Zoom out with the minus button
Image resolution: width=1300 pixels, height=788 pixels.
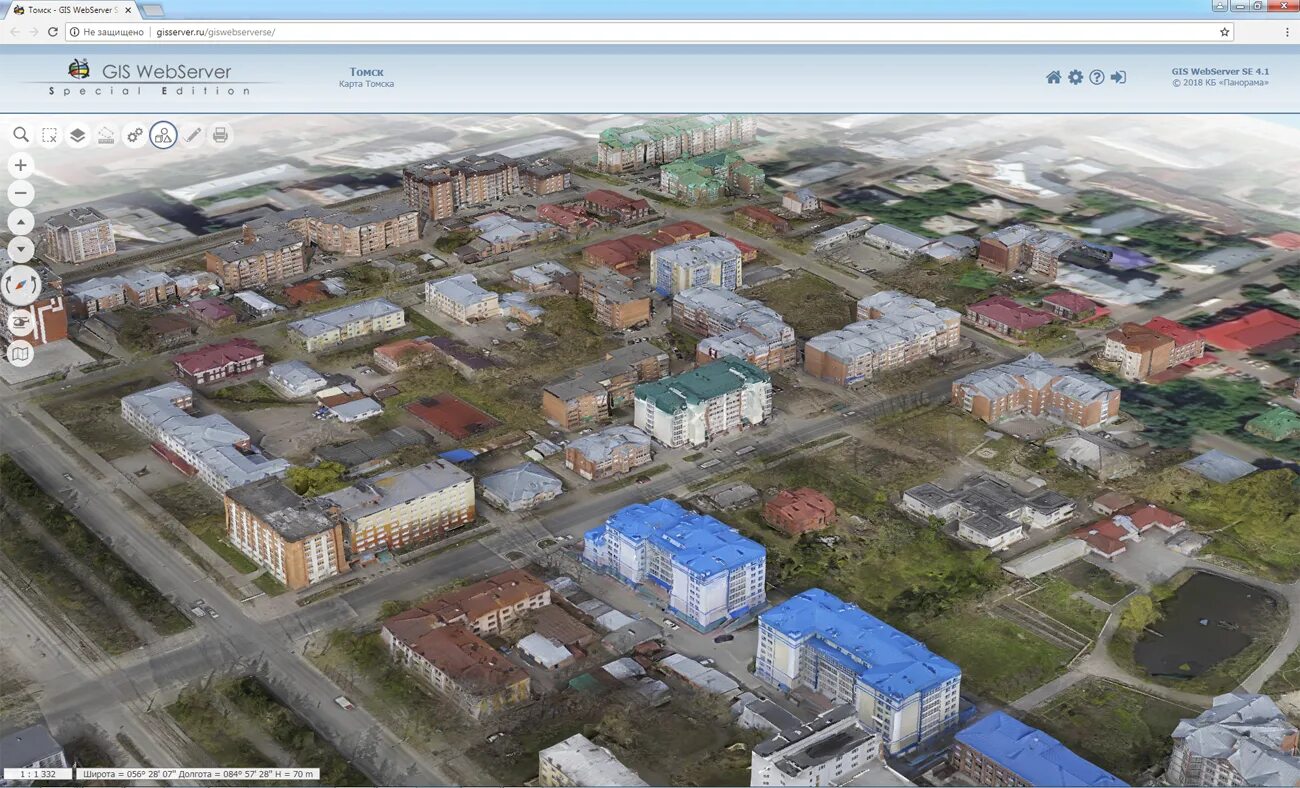[21, 193]
